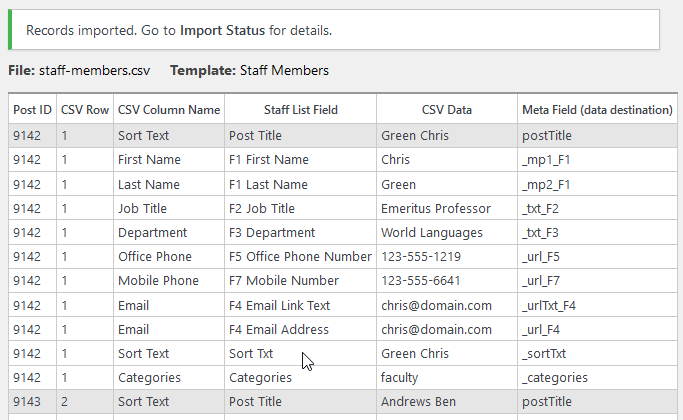Open the Import Status link
Screen dimensions: 683x420
click(x=222, y=30)
